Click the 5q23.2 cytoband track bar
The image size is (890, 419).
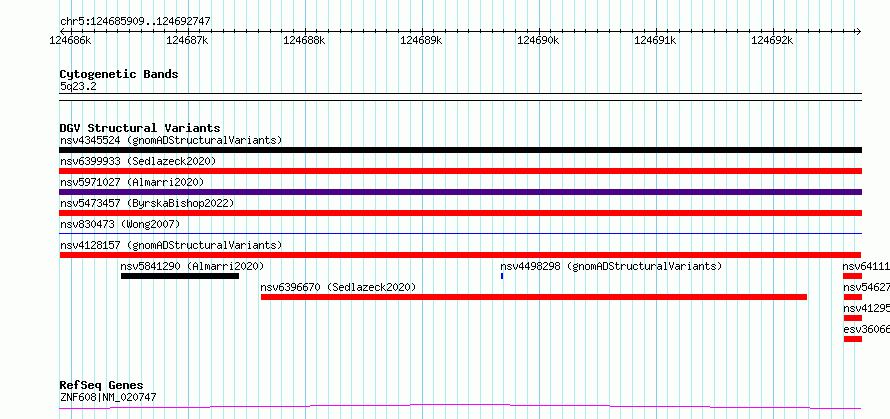pyautogui.click(x=460, y=97)
